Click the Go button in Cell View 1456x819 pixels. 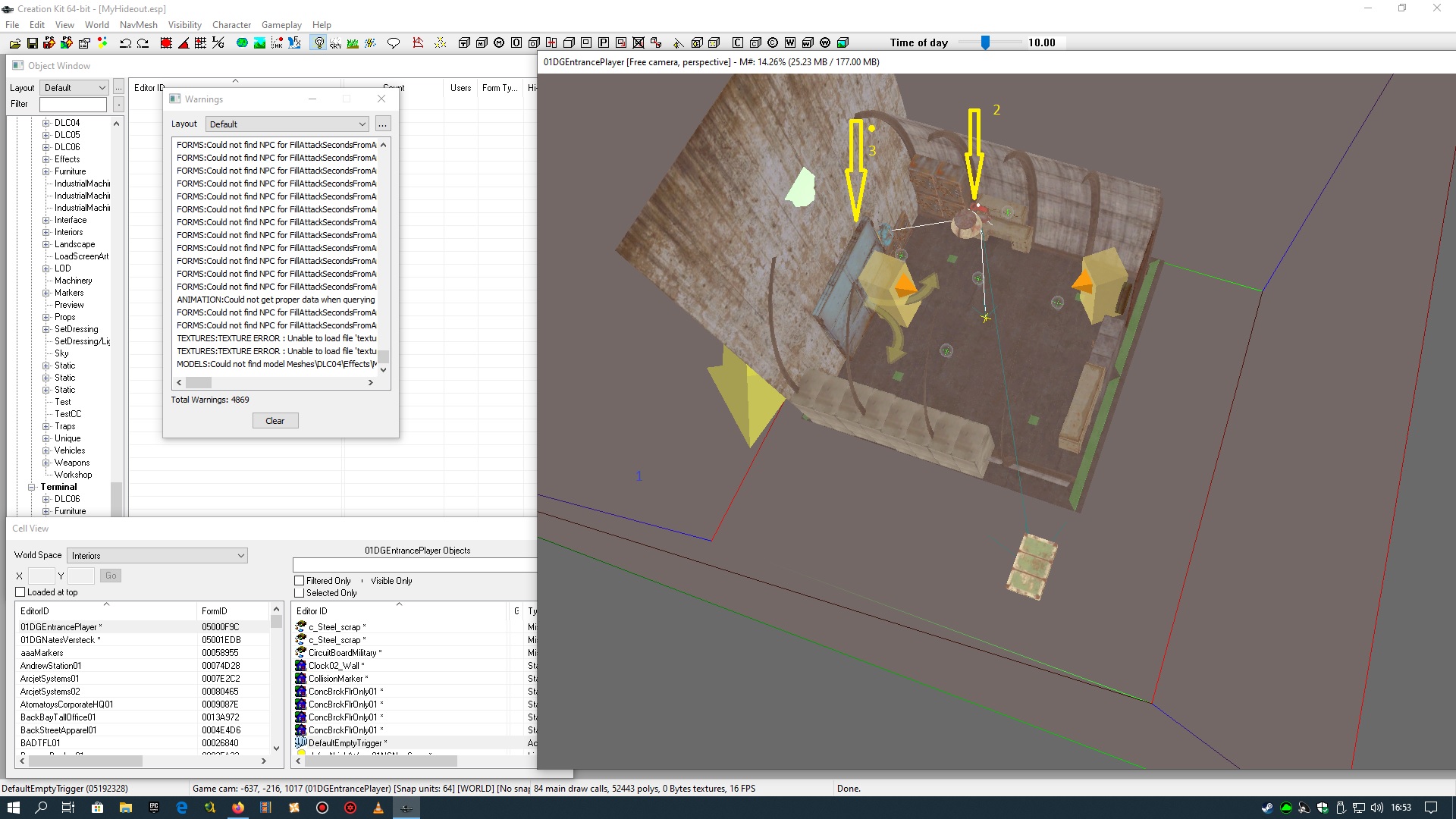[x=111, y=576]
